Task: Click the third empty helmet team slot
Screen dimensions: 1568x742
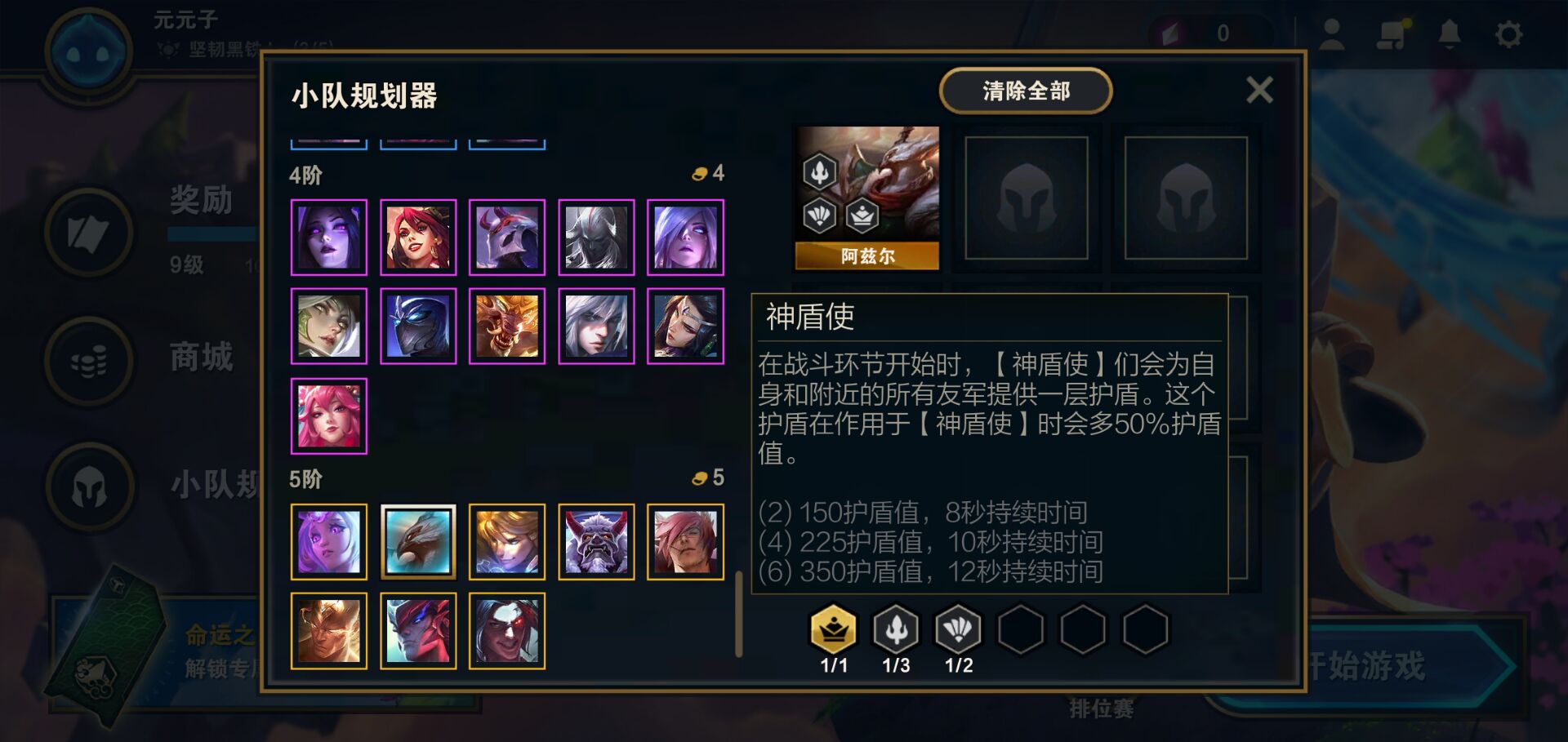Action: coord(1186,198)
